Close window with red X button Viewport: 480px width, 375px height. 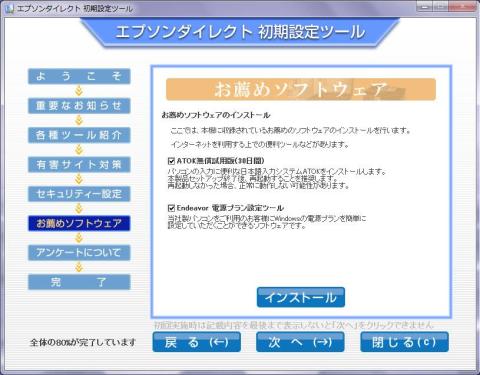462,6
